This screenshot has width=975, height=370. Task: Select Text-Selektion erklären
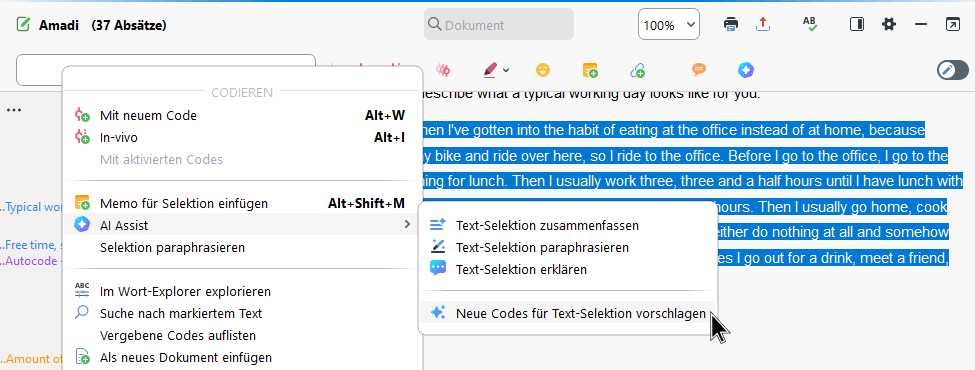567,269
